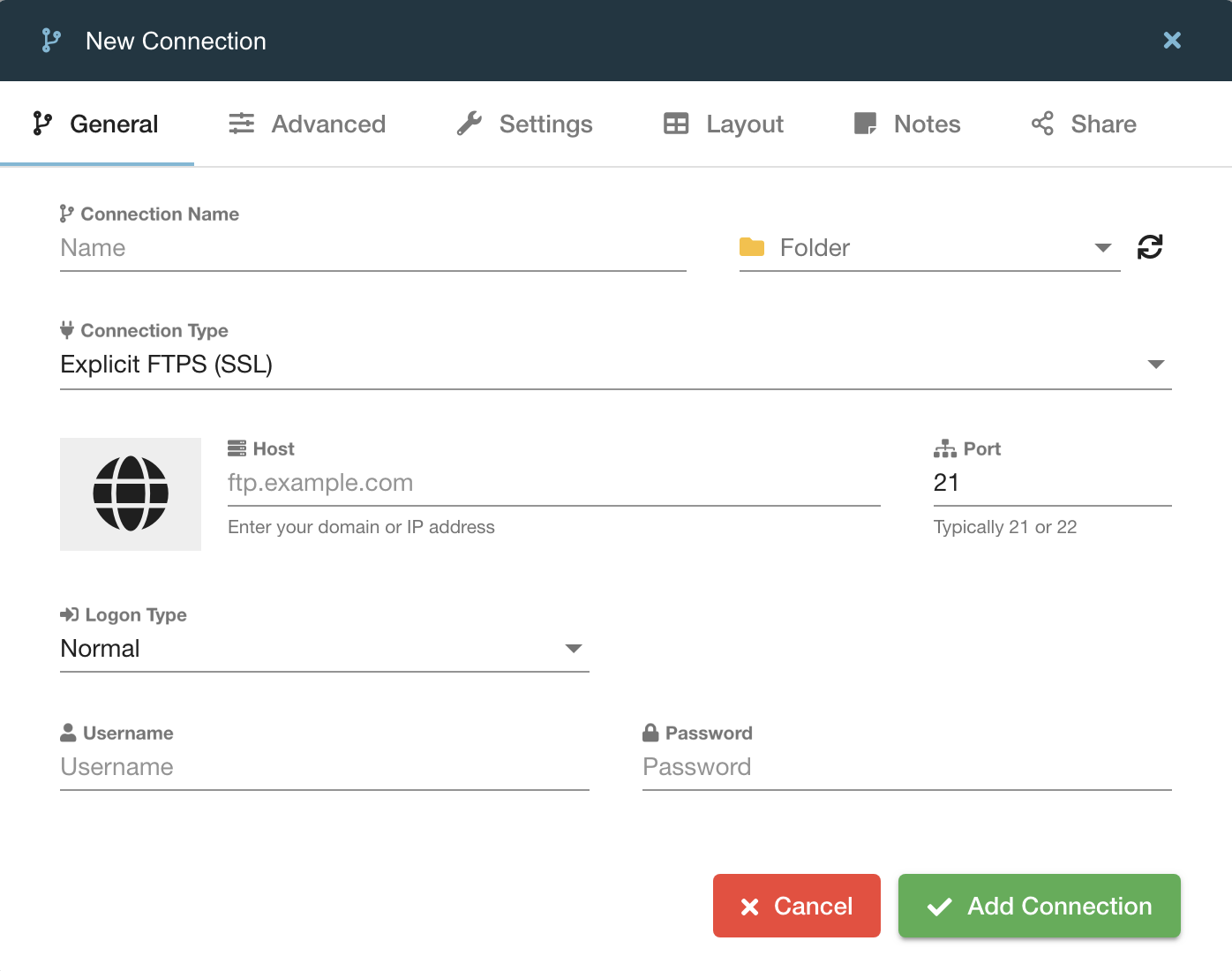
Task: Click the Host server icon
Action: pyautogui.click(x=237, y=448)
